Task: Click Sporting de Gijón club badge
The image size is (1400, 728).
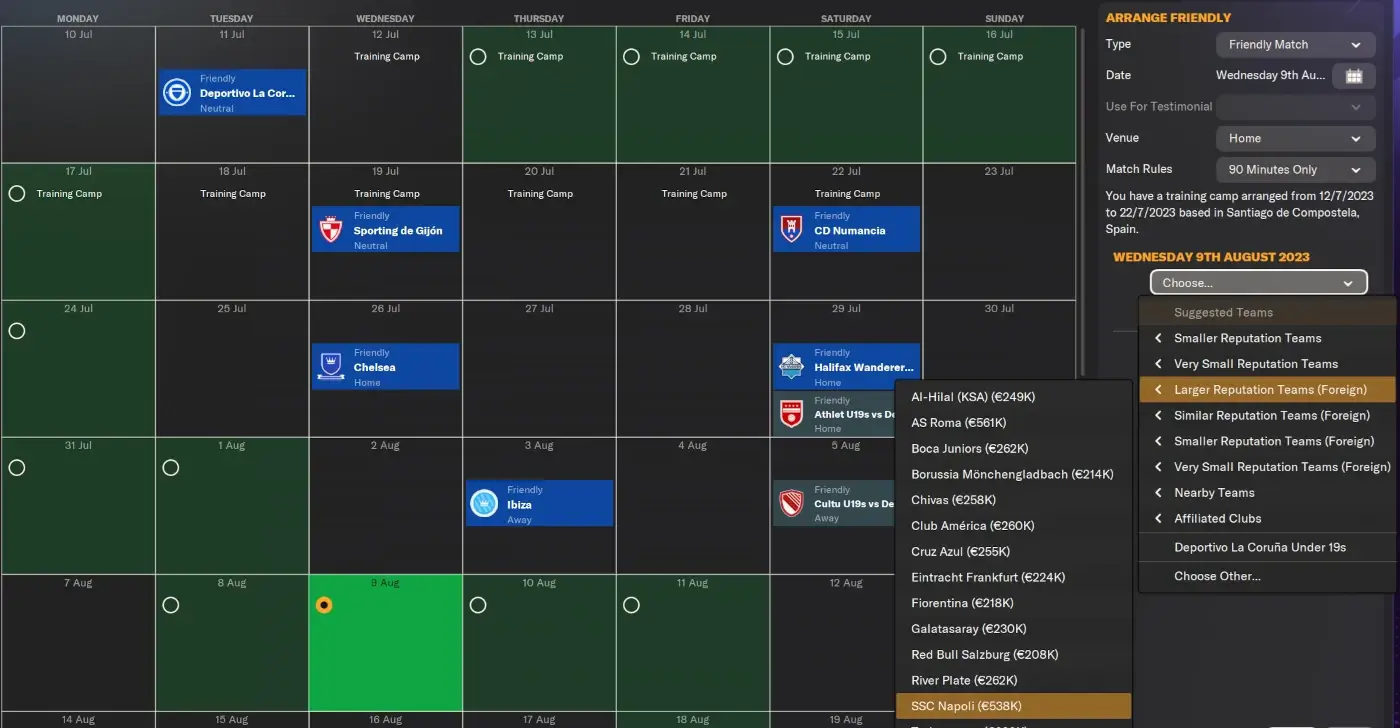Action: 331,230
